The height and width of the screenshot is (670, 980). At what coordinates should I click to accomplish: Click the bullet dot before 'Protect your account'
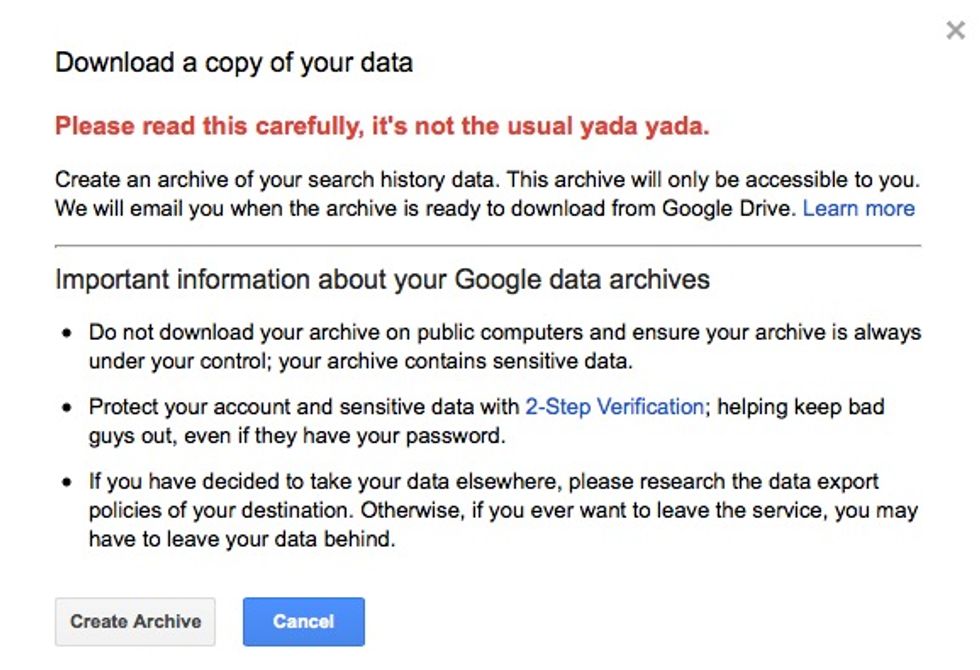pyautogui.click(x=67, y=408)
